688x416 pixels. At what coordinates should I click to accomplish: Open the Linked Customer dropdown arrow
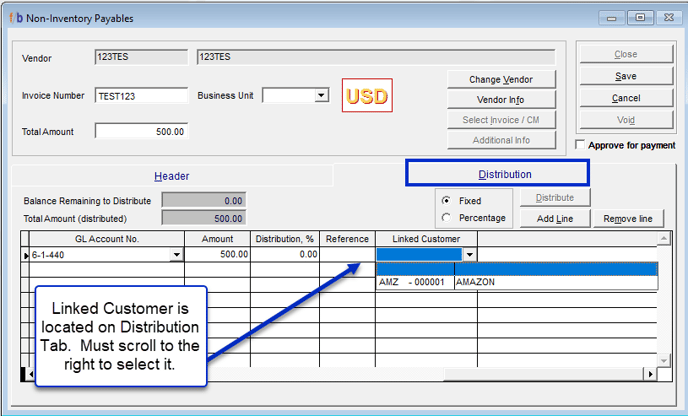[x=470, y=256]
